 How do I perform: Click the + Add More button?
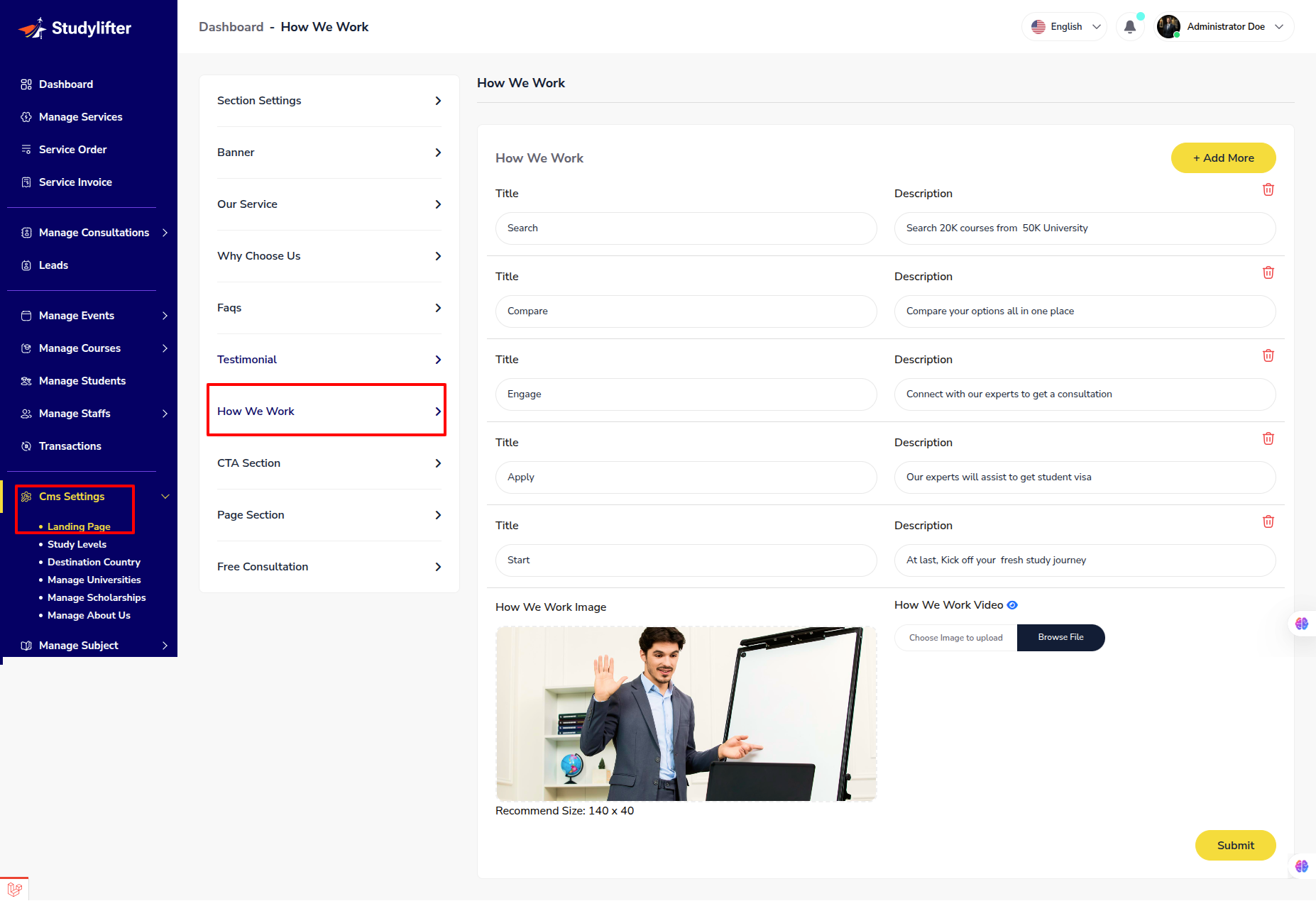coord(1223,158)
